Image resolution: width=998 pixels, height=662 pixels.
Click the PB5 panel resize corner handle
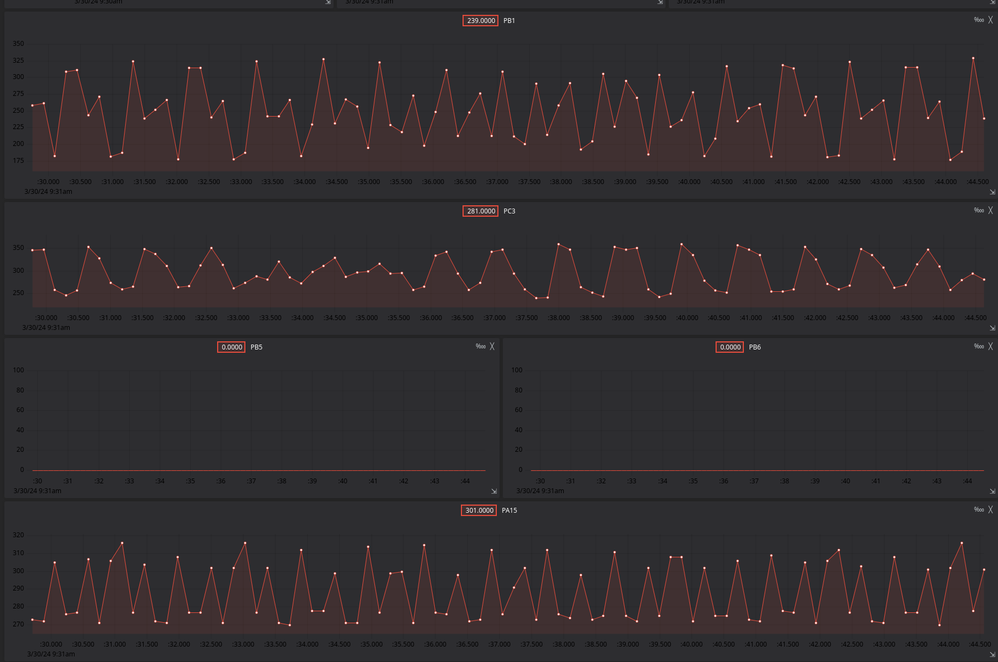click(494, 491)
